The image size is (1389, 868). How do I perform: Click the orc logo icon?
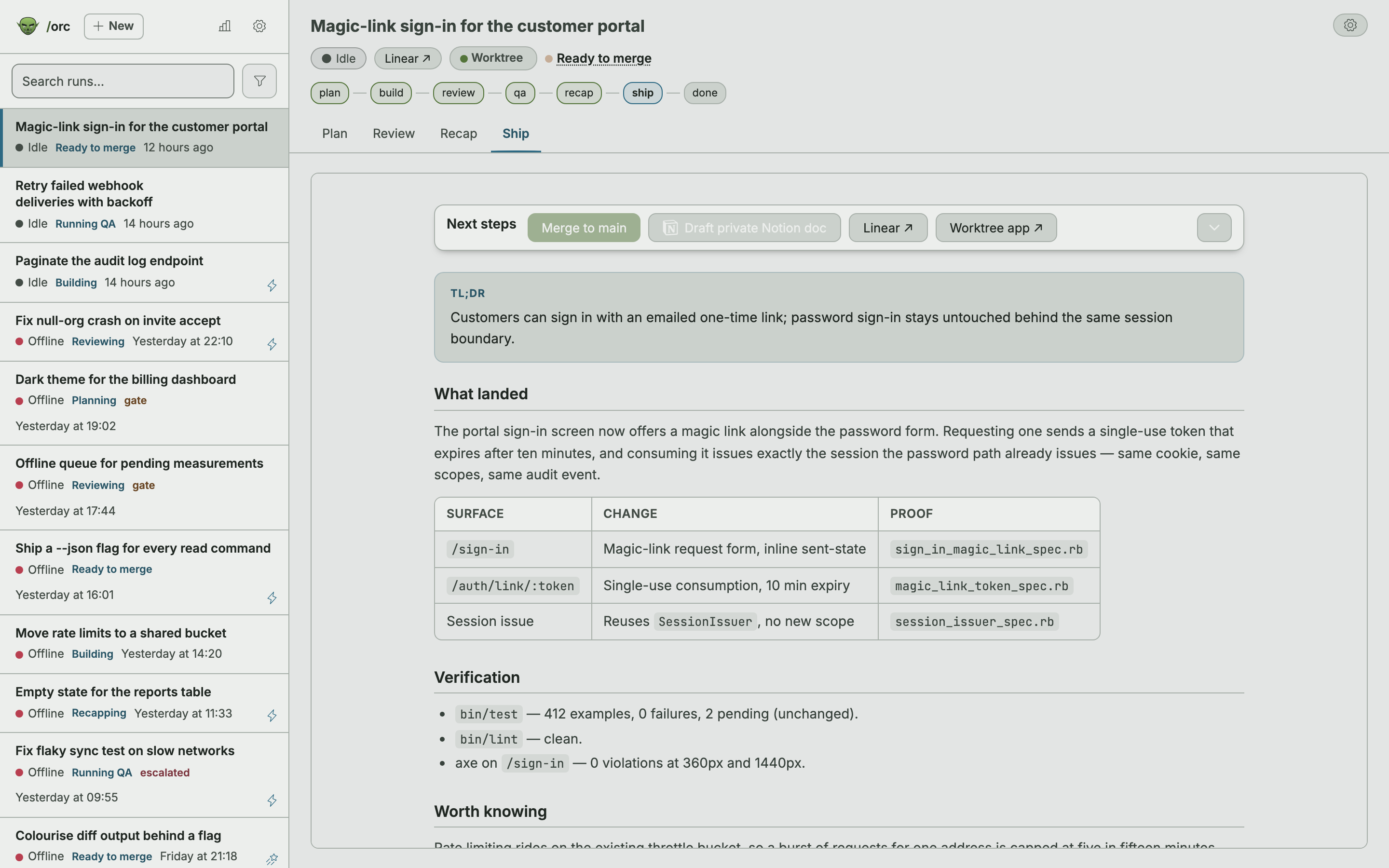coord(27,26)
